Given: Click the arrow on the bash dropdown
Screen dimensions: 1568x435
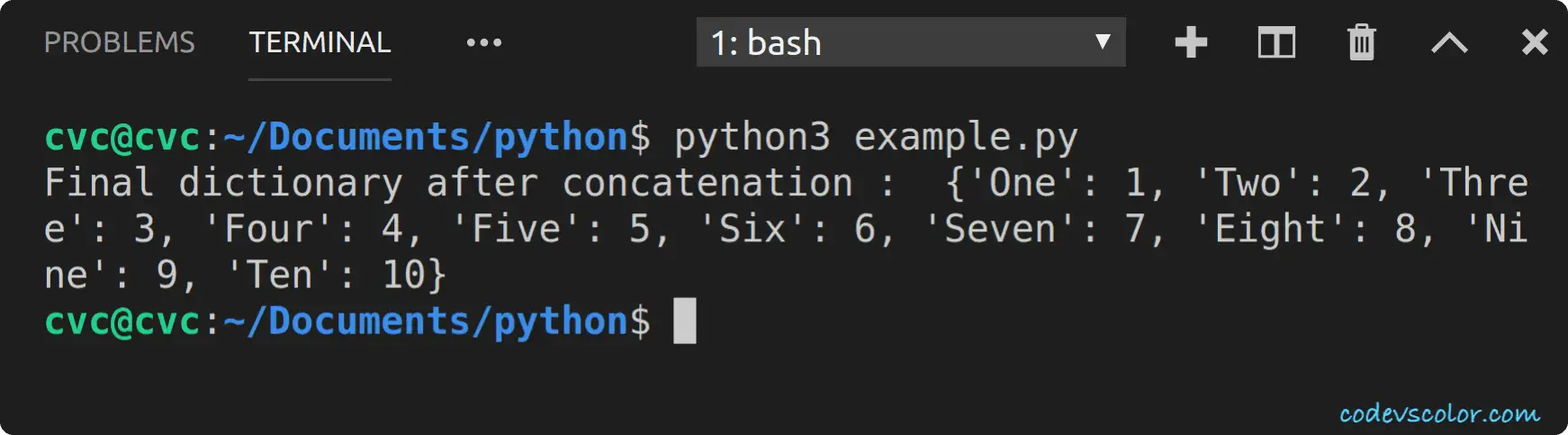Looking at the screenshot, I should click(1103, 41).
